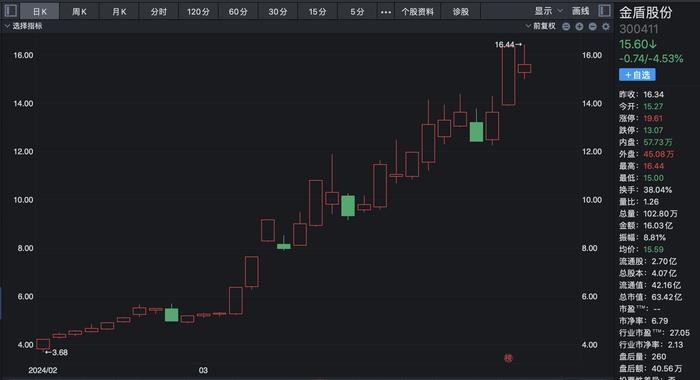Click the three-dots more periods icon

386,12
